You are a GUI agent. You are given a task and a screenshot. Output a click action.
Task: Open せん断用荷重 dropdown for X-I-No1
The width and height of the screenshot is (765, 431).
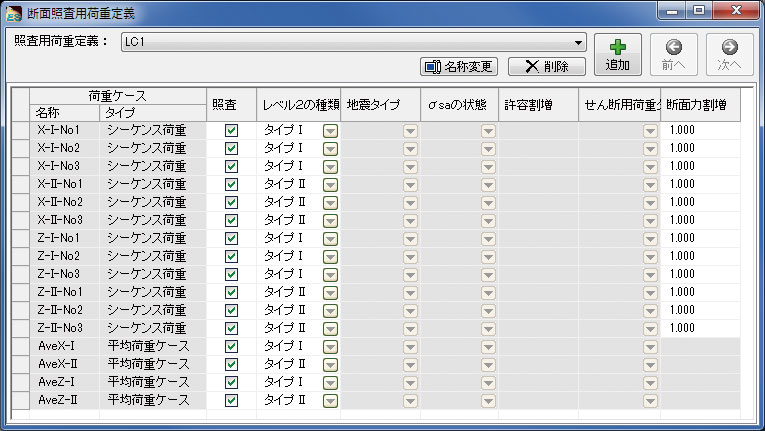(650, 131)
